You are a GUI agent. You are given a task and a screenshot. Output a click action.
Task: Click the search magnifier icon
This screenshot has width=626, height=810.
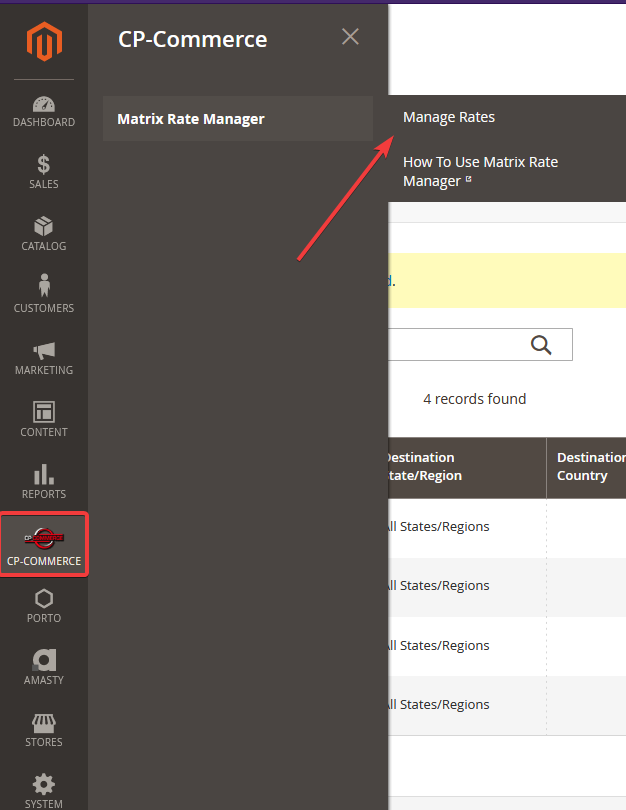[541, 345]
